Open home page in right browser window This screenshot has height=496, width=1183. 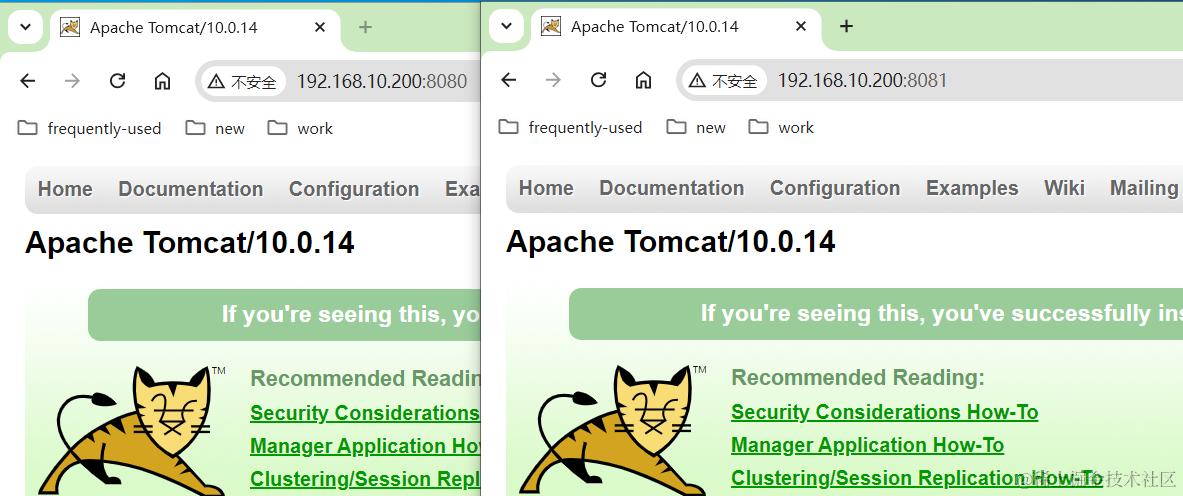(643, 80)
